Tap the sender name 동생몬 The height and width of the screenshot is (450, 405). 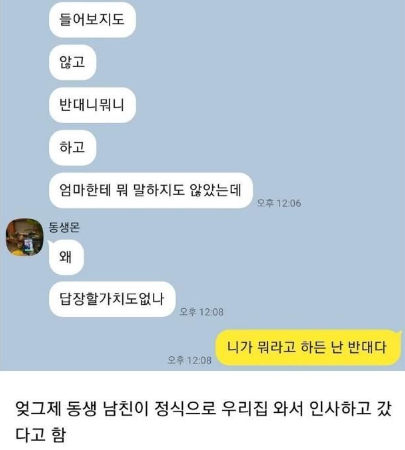64,227
